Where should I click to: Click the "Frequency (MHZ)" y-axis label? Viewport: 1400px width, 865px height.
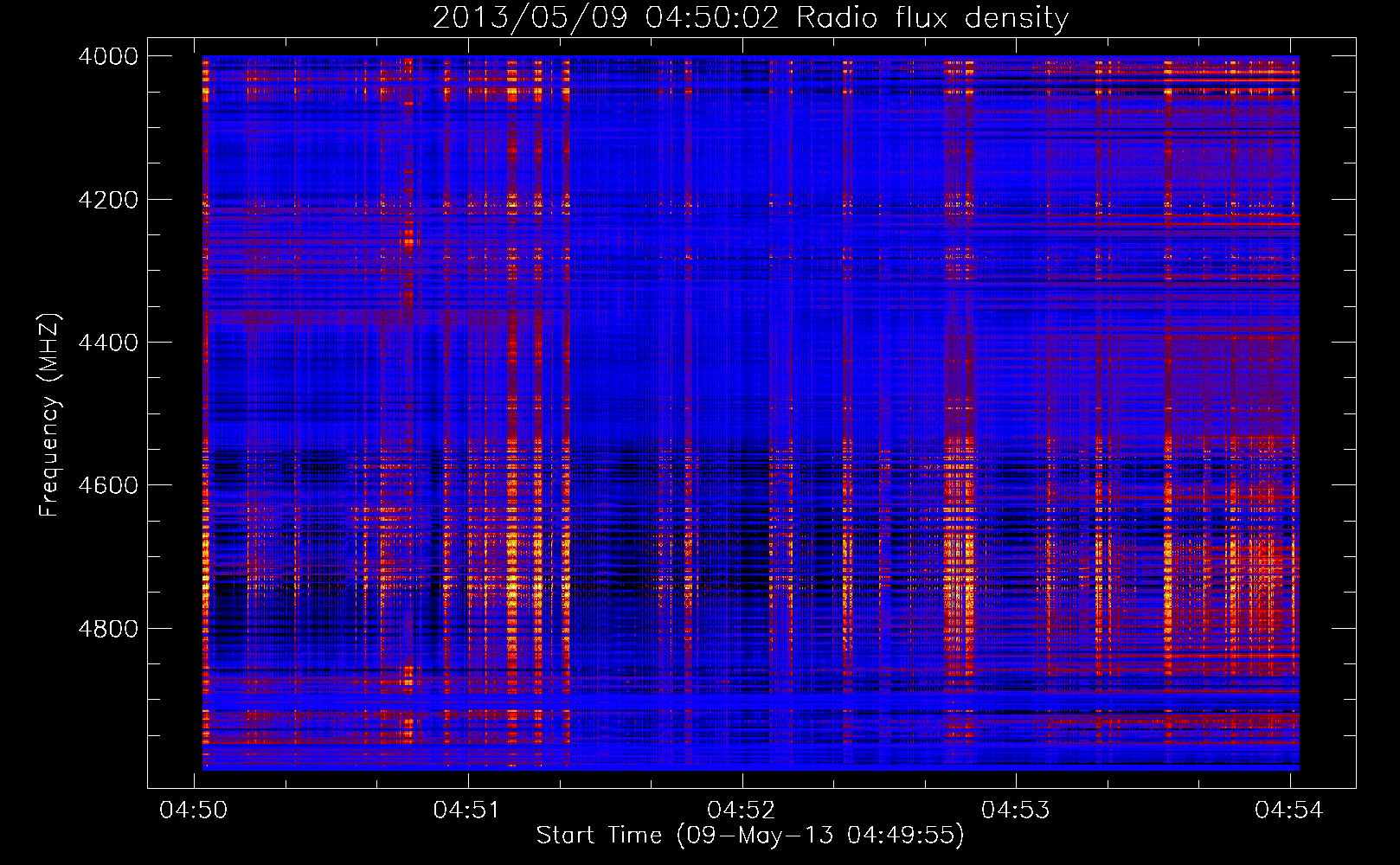49,415
